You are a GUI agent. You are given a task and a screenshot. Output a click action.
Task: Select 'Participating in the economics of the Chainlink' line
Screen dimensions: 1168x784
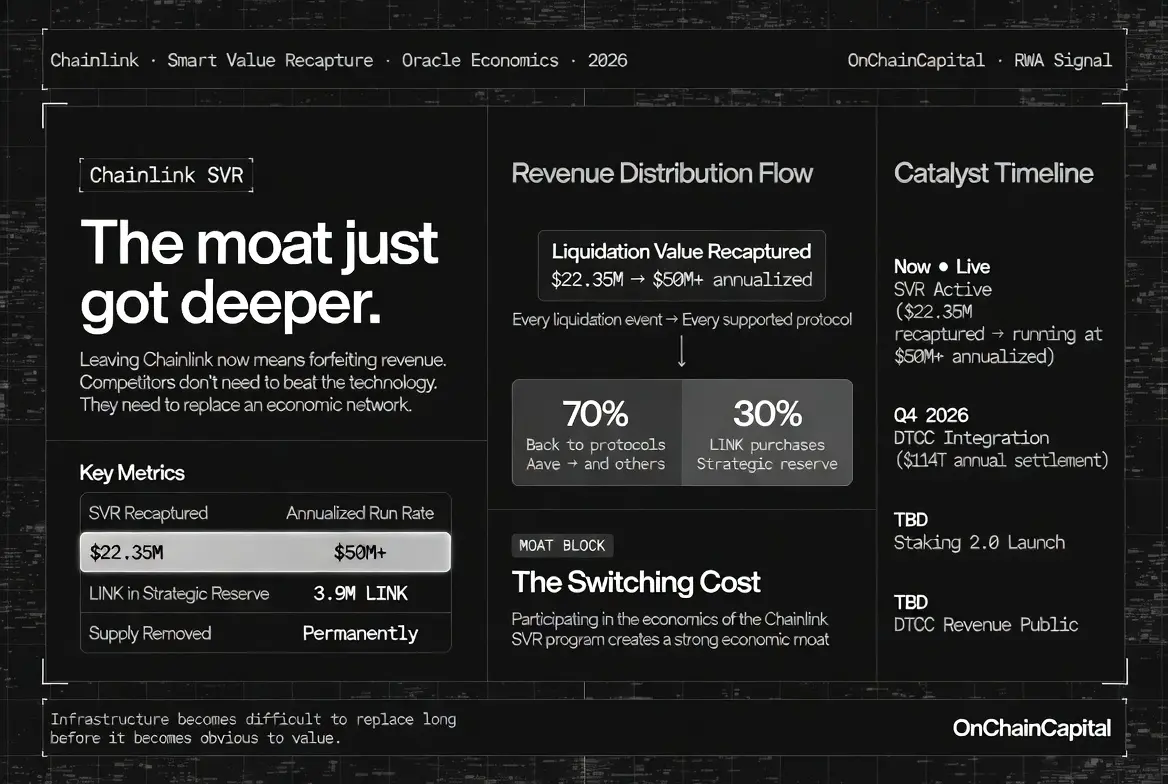coord(670,619)
